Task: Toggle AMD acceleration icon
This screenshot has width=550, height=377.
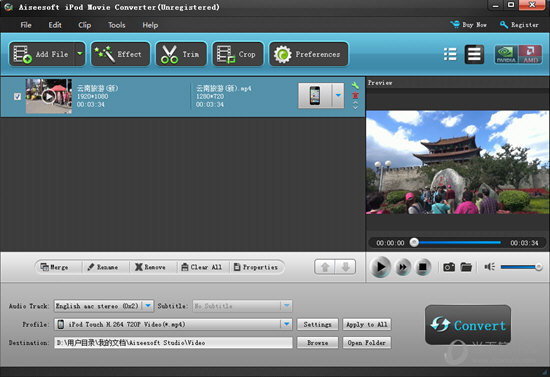Action: pos(530,54)
